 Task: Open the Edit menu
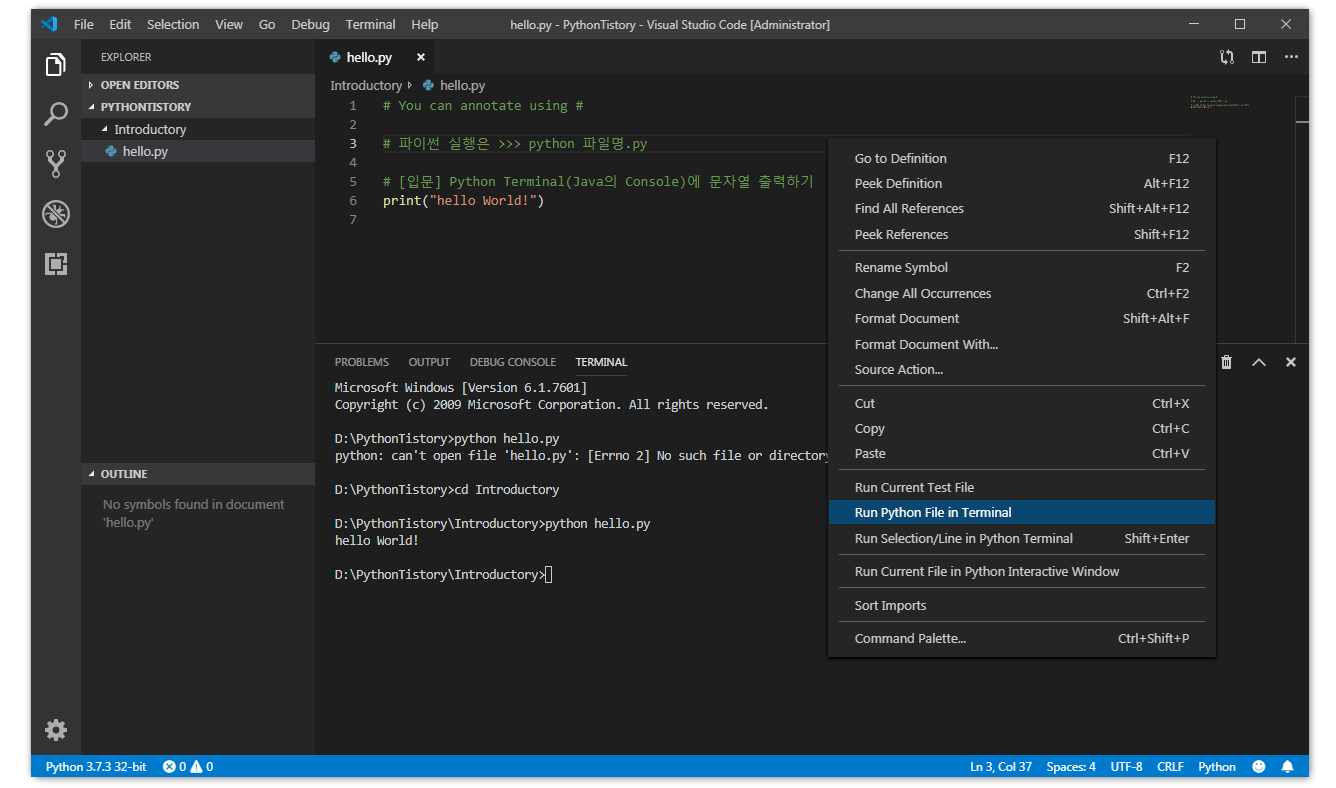pos(120,24)
